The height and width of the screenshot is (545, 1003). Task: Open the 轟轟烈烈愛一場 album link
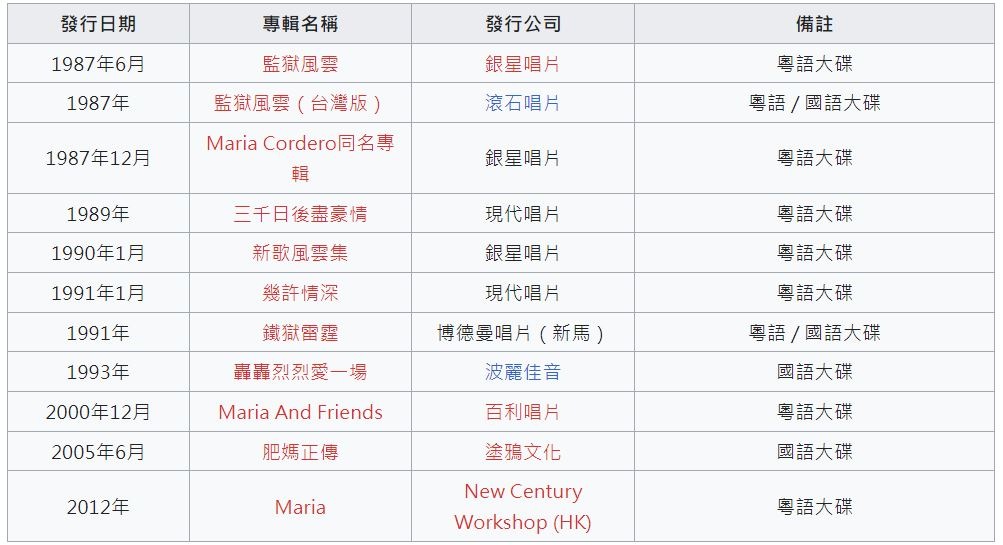(300, 372)
